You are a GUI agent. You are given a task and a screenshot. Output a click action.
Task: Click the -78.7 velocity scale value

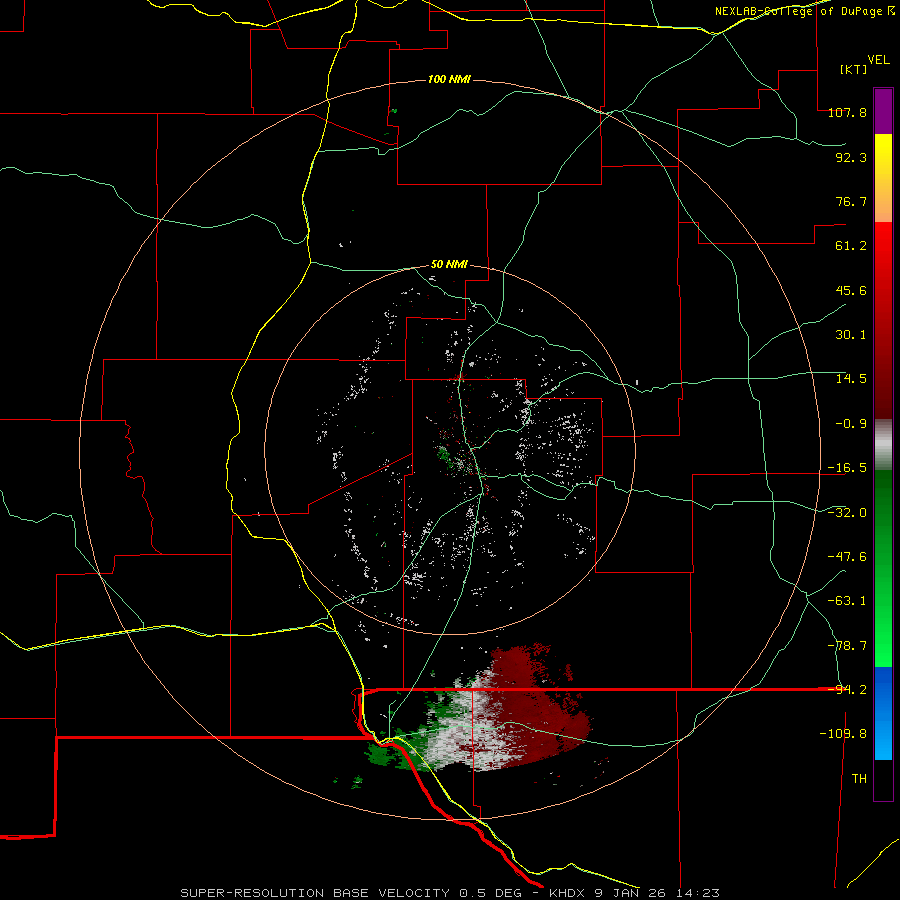pyautogui.click(x=847, y=646)
